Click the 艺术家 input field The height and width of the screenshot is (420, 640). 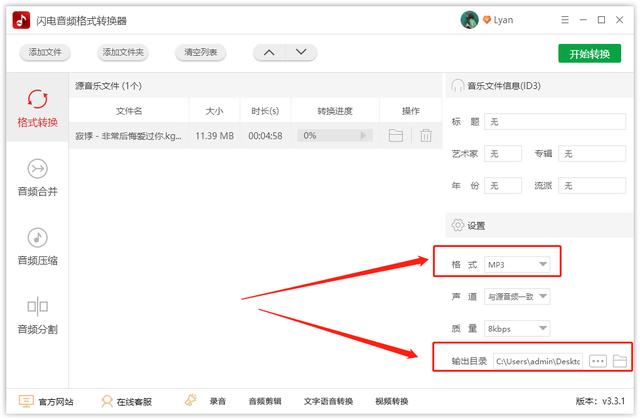point(503,153)
